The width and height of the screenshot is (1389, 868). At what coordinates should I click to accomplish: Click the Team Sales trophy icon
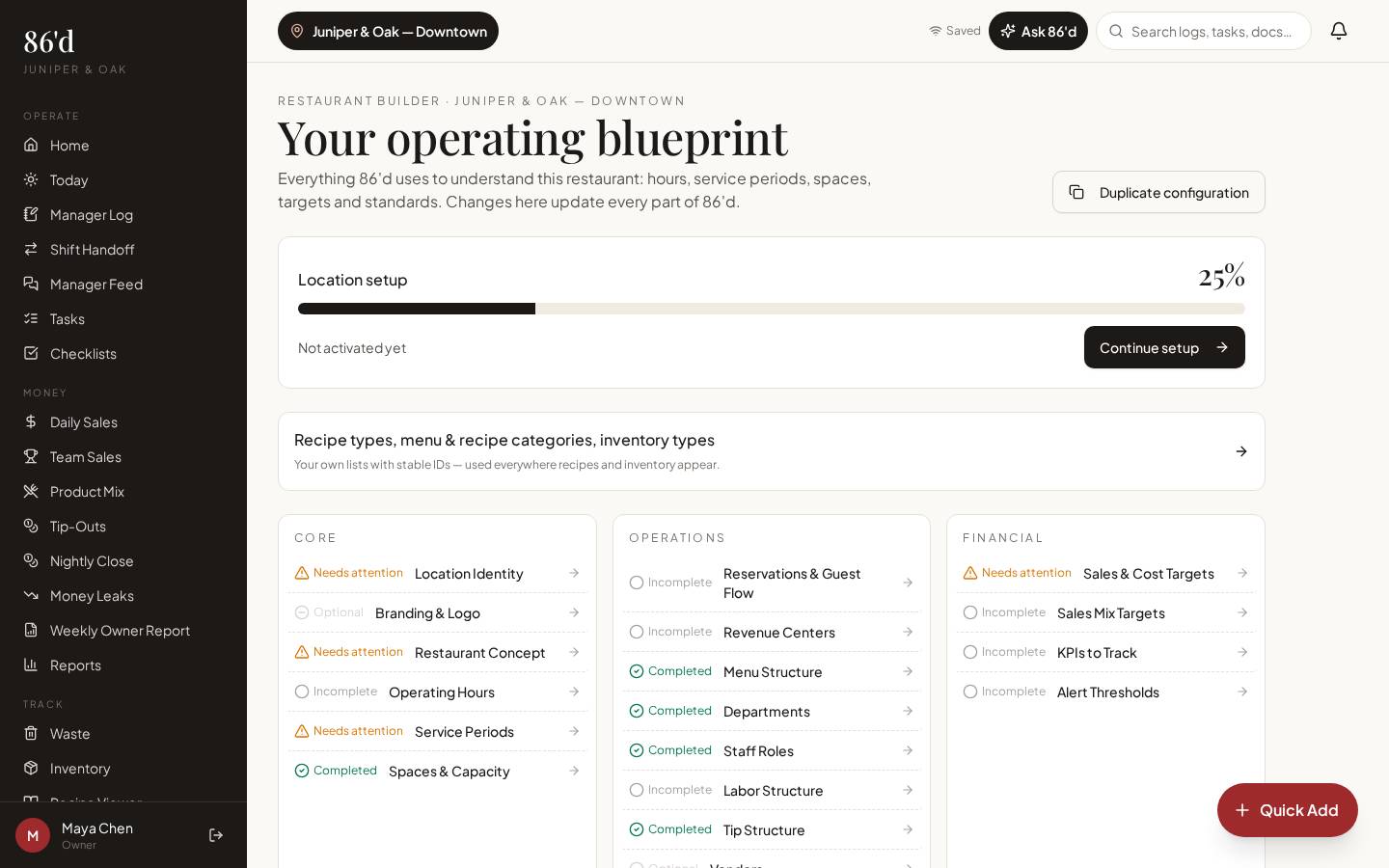coord(31,456)
